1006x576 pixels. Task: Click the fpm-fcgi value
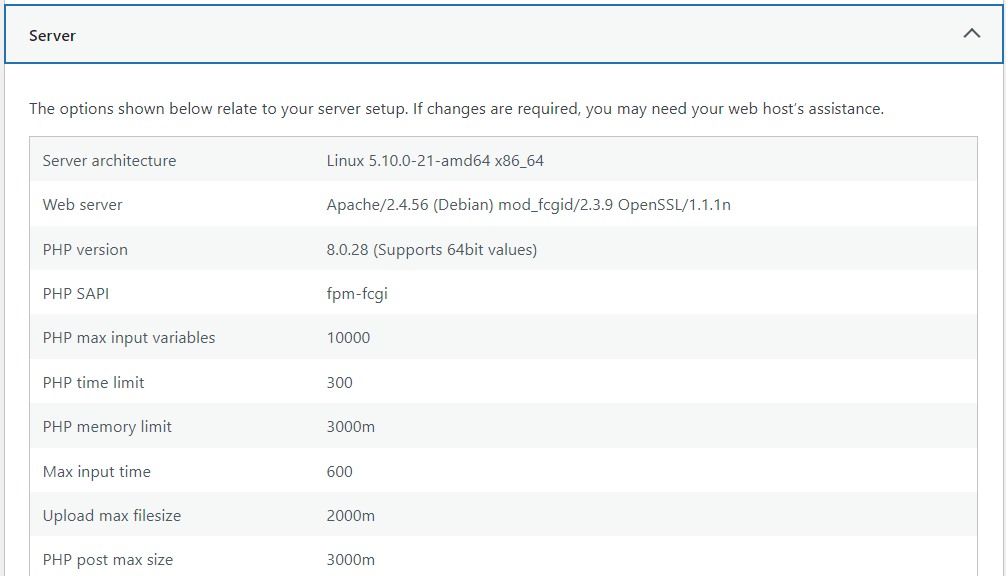357,294
